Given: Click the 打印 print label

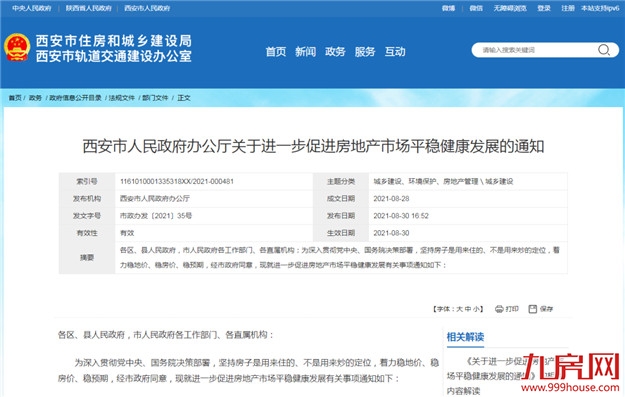Looking at the screenshot, I should pyautogui.click(x=512, y=309).
